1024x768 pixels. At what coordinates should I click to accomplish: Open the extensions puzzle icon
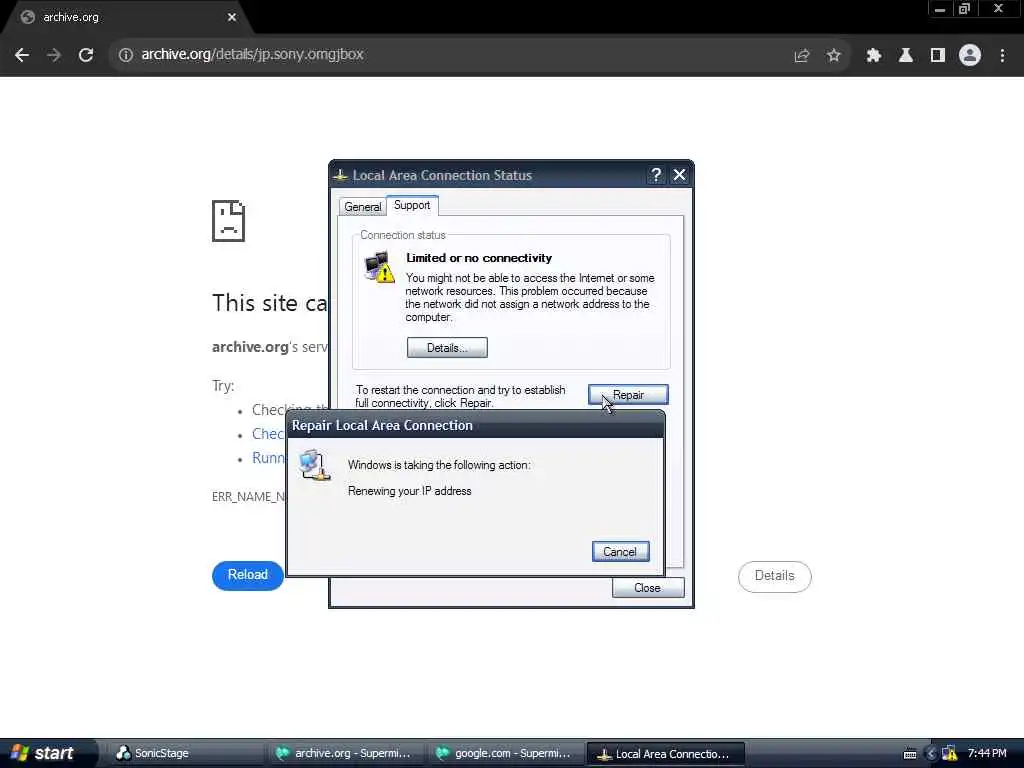[x=874, y=56]
